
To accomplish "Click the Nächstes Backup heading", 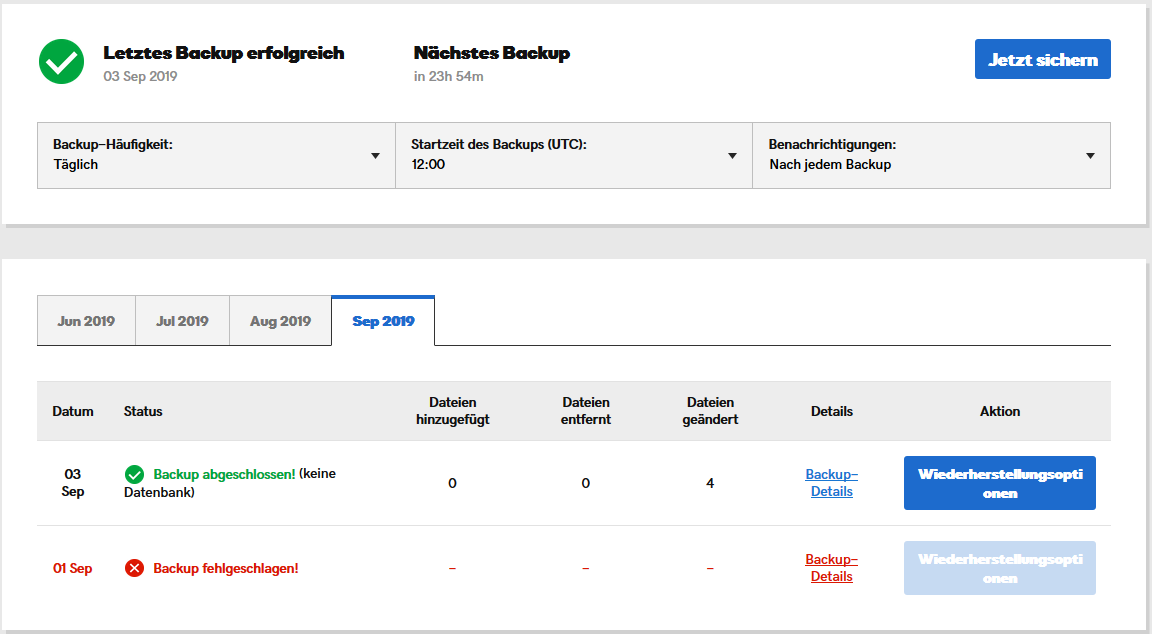I will click(492, 53).
